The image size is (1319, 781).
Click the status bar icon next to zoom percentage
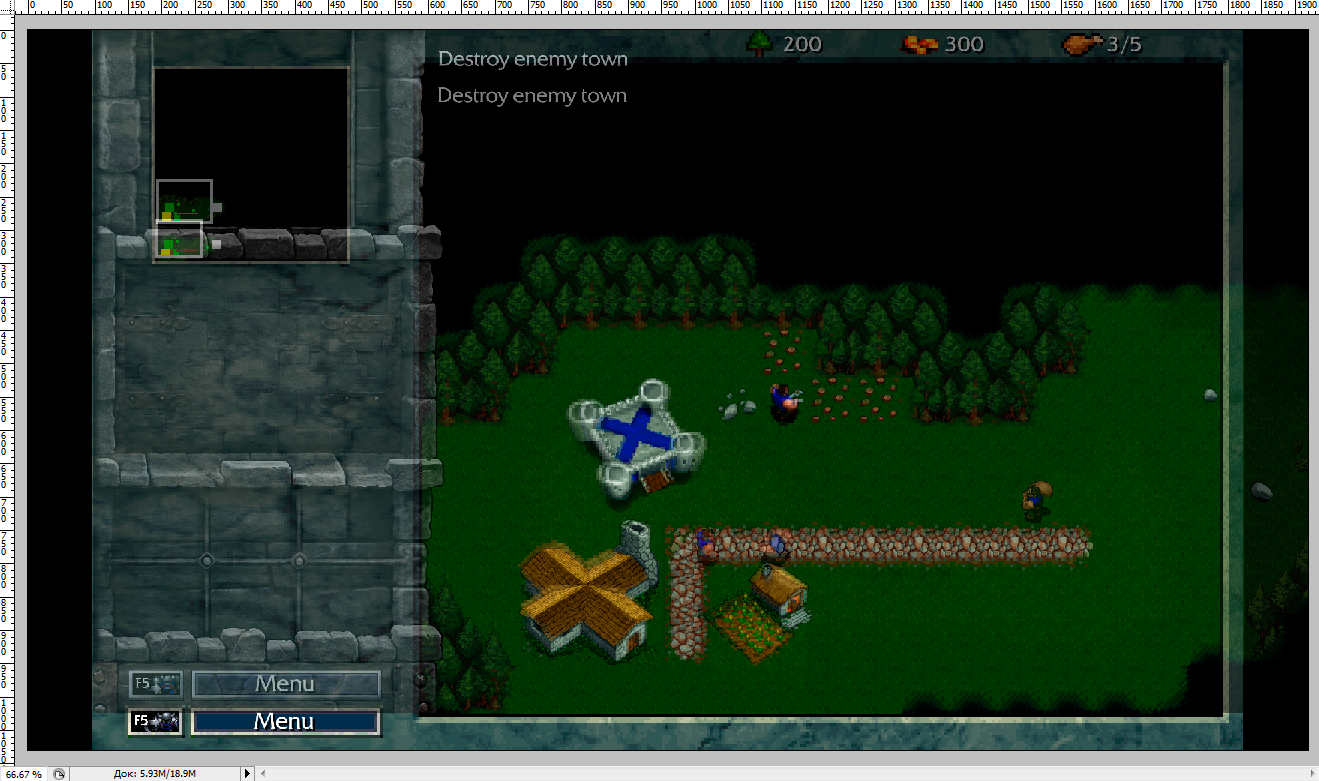[x=60, y=774]
